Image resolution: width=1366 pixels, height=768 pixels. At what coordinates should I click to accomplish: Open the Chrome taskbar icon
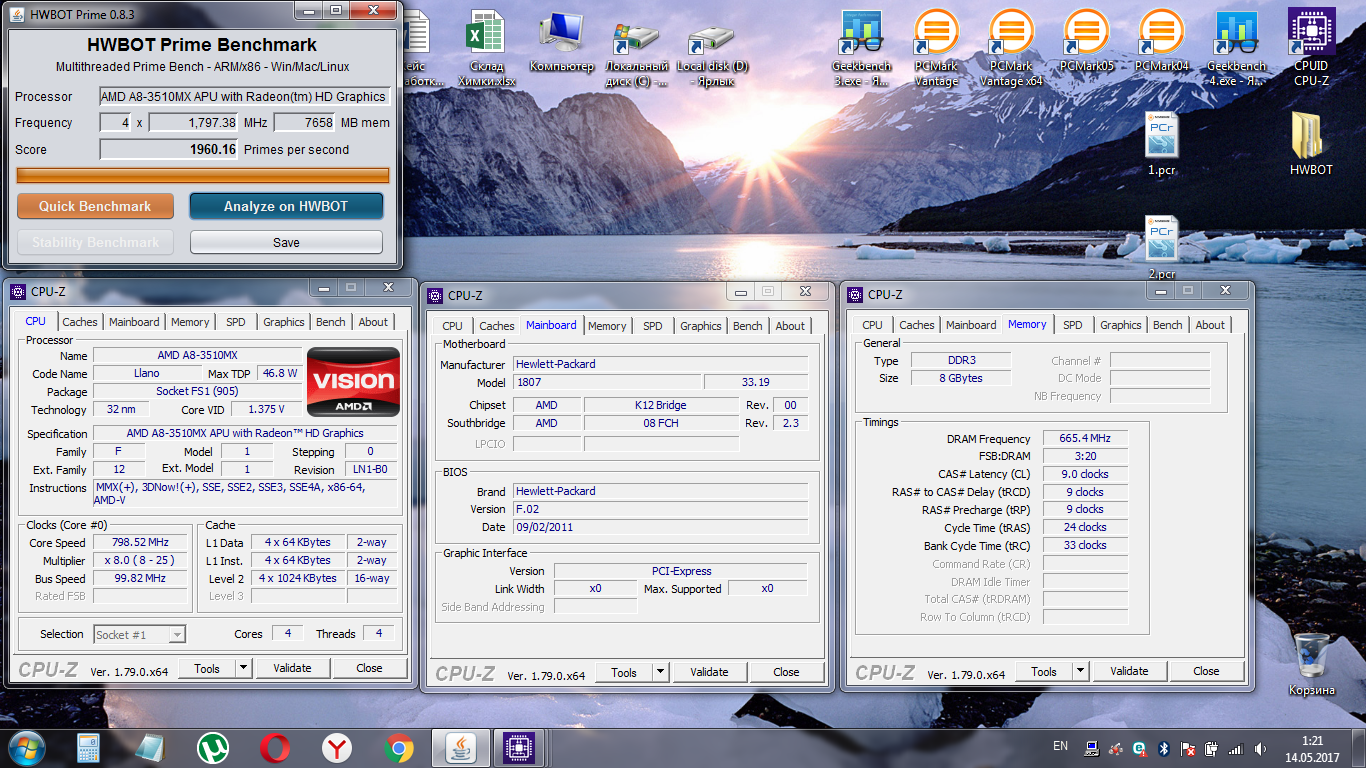(x=398, y=747)
